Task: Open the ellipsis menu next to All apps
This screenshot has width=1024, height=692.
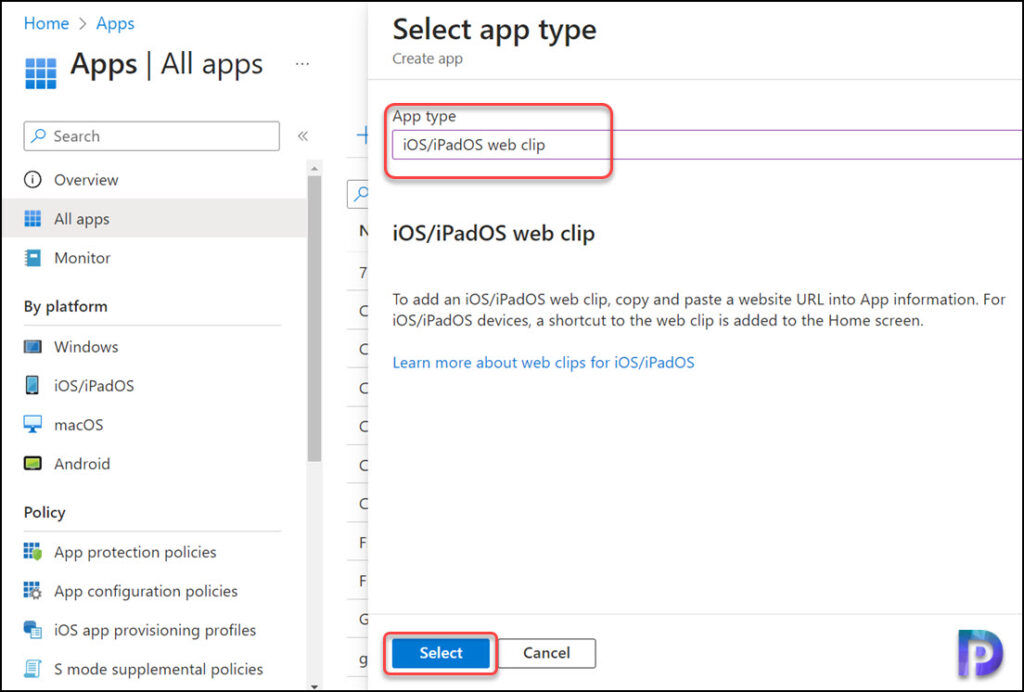Action: 302,64
